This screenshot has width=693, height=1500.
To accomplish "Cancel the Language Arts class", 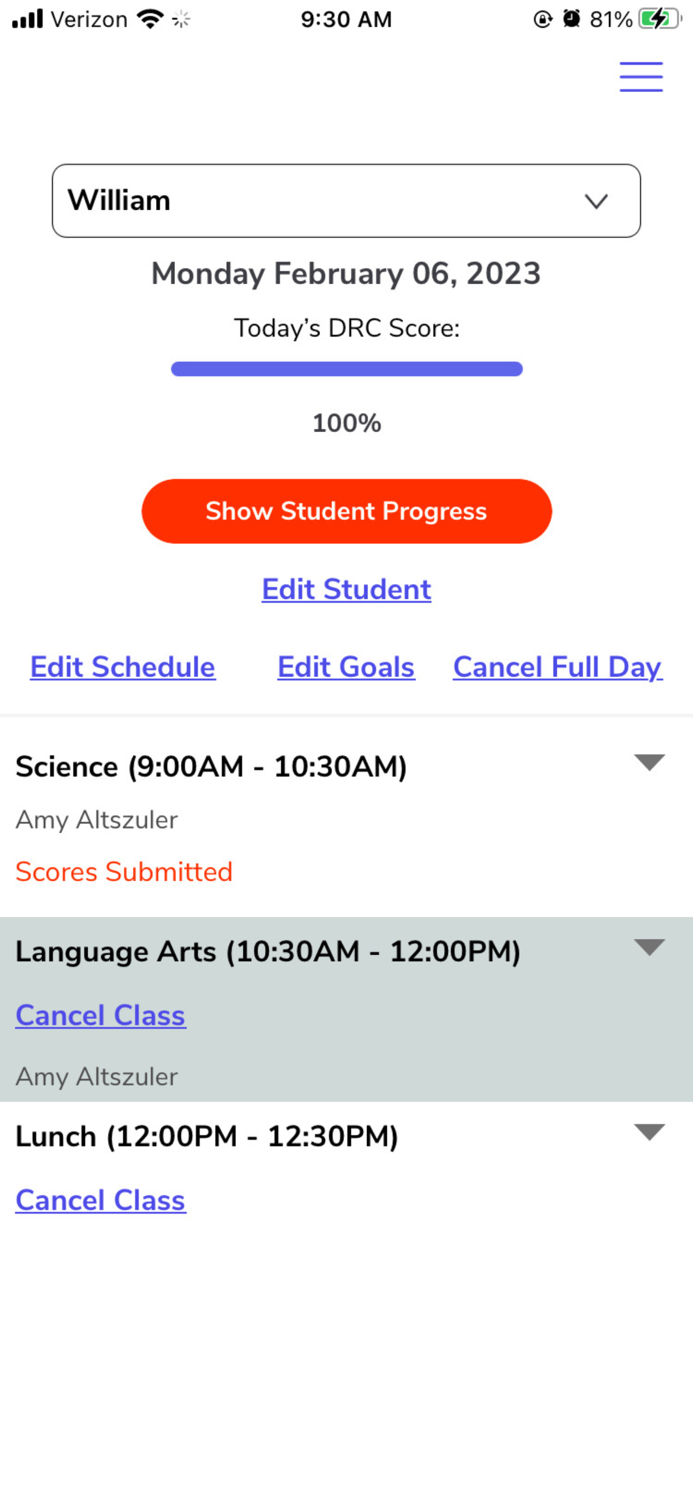I will [x=100, y=1015].
